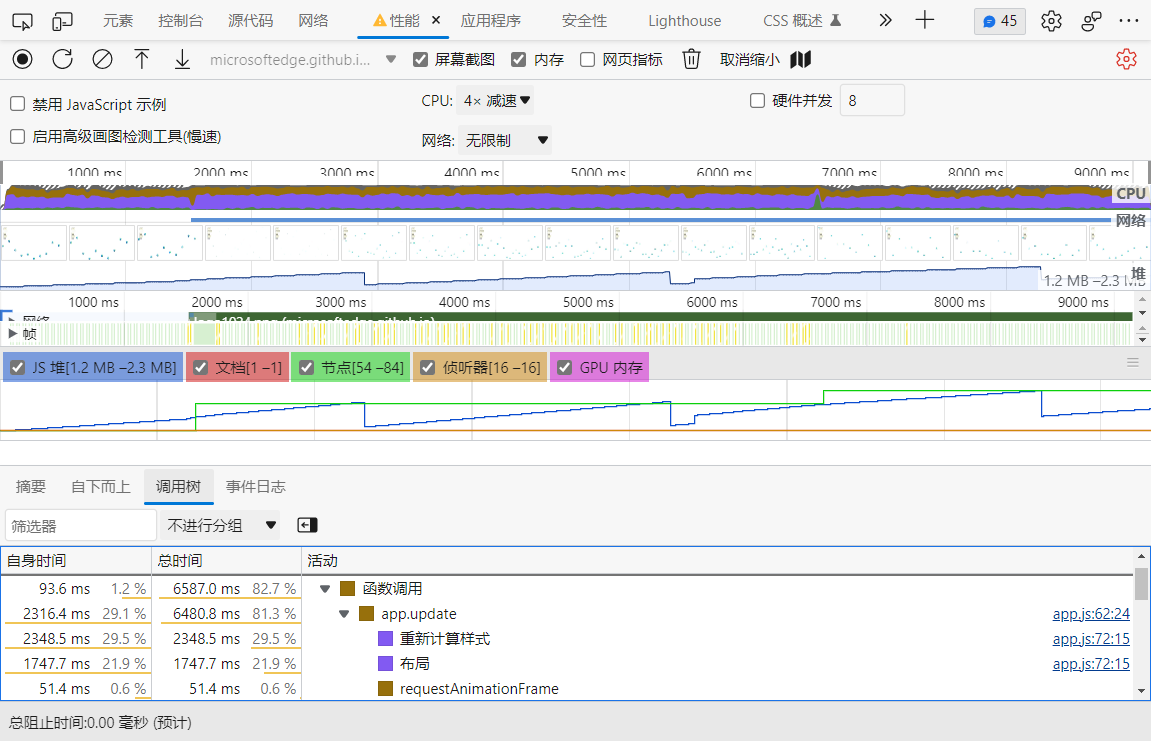
Task: Open the microsoftedge.github.i... profile dropdown
Action: 302,59
